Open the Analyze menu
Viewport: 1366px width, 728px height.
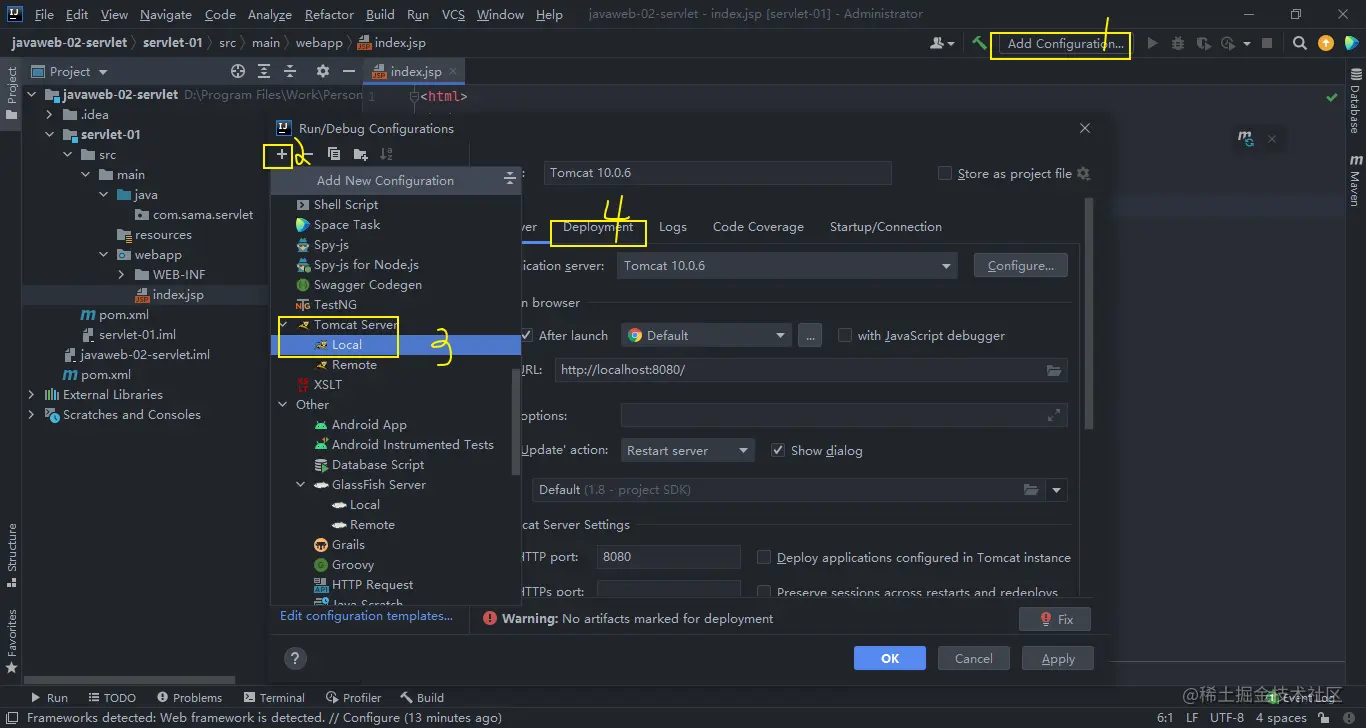click(x=269, y=14)
